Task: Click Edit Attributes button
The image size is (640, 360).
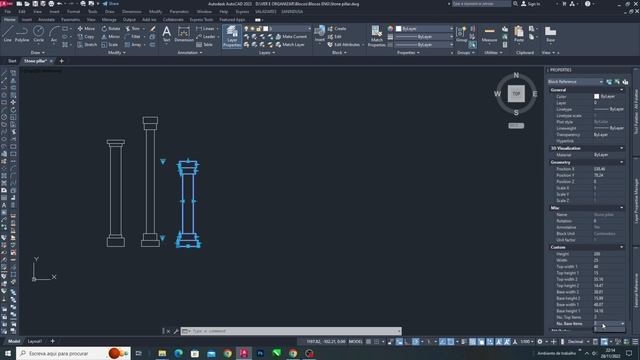Action: pyautogui.click(x=343, y=44)
